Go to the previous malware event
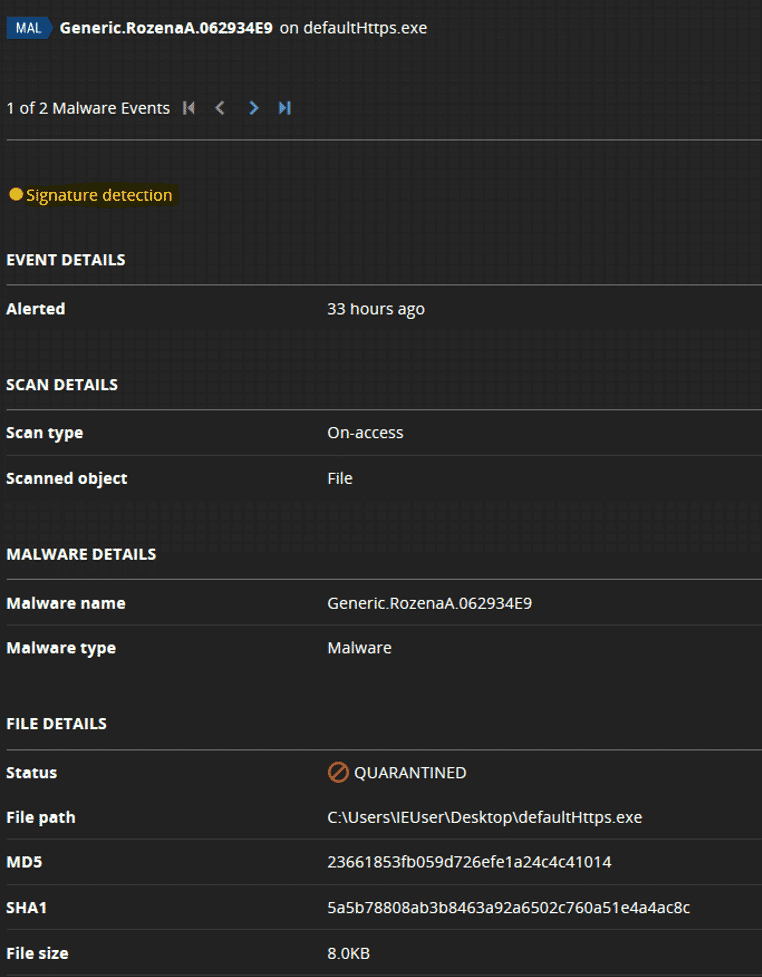762x977 pixels. point(221,107)
